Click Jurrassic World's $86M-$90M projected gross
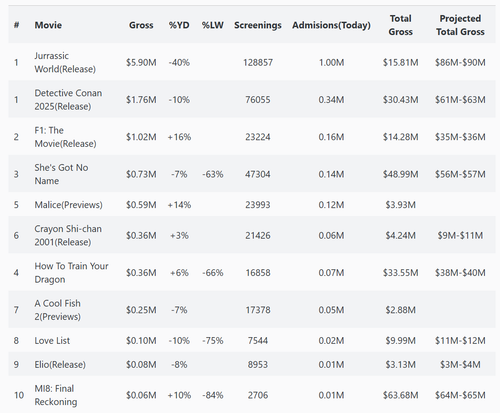This screenshot has width=500, height=413. click(460, 62)
